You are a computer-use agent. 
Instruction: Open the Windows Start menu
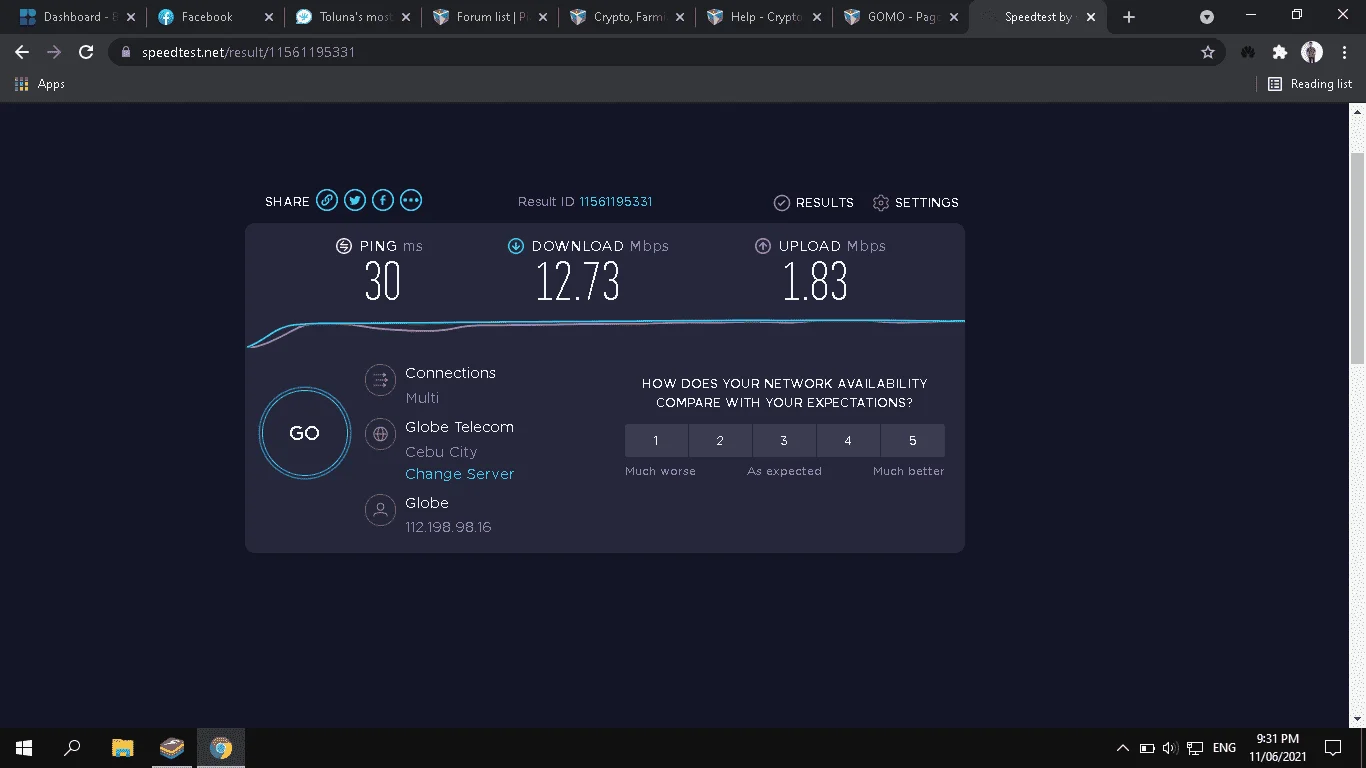point(24,748)
